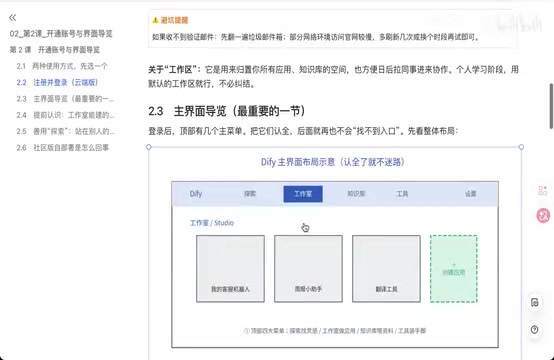Viewport: 554px width, 360px height.
Task: Grab the image's top-left resize handle
Action: click(x=149, y=147)
